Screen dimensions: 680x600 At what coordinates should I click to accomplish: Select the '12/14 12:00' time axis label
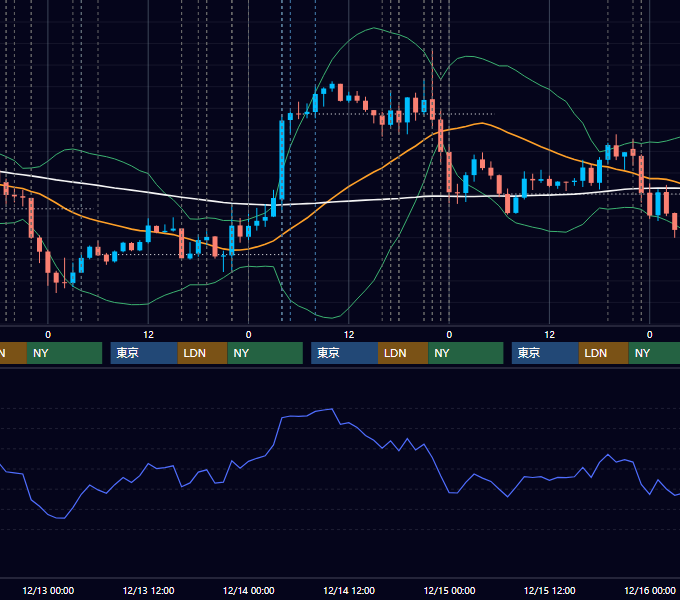tap(349, 590)
